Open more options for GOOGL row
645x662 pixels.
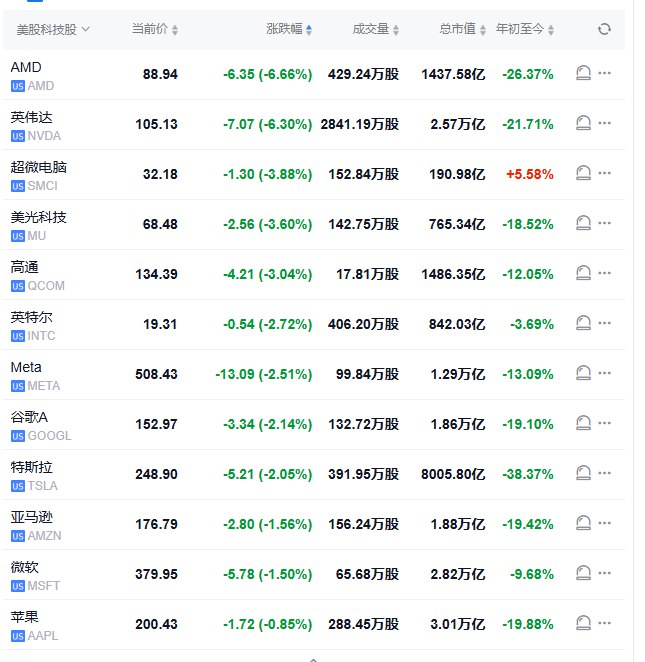click(604, 423)
